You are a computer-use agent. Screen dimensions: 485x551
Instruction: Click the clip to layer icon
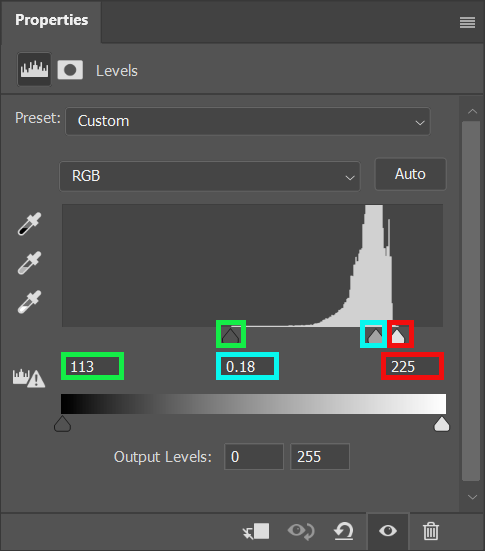pyautogui.click(x=256, y=531)
